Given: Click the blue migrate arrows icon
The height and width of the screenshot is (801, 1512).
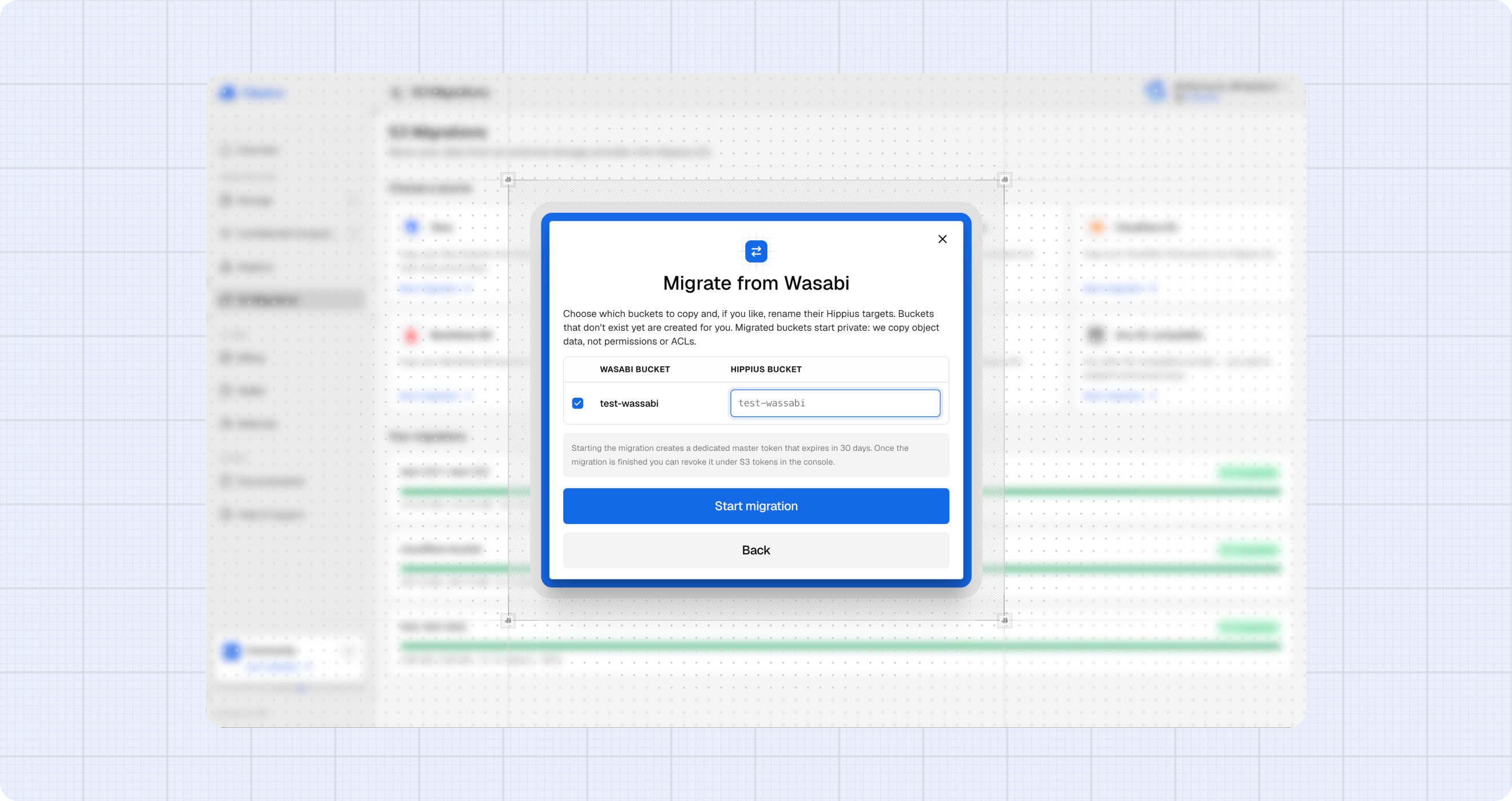Looking at the screenshot, I should click(x=756, y=251).
